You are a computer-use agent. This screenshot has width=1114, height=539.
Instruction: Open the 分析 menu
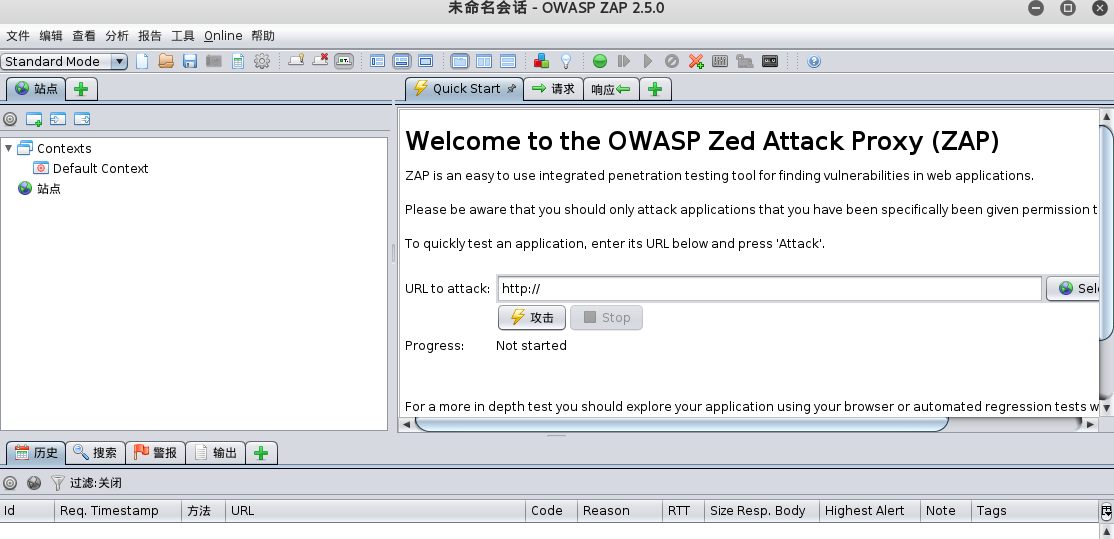(117, 36)
